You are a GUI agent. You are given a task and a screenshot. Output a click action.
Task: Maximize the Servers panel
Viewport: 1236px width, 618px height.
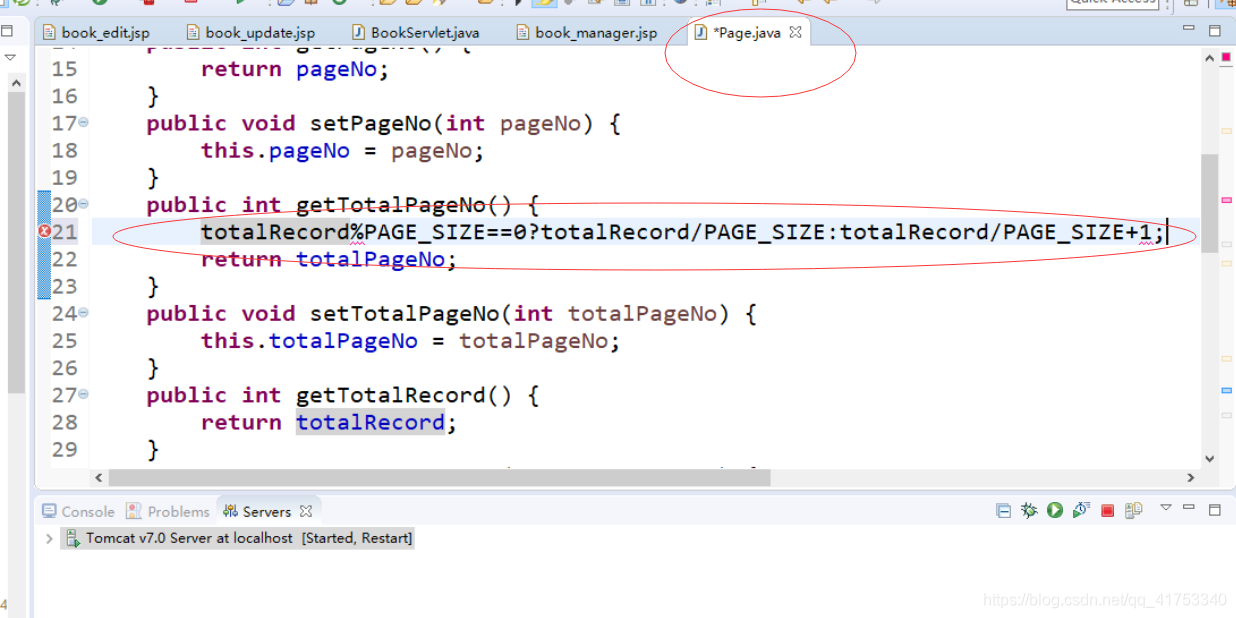click(x=1215, y=510)
